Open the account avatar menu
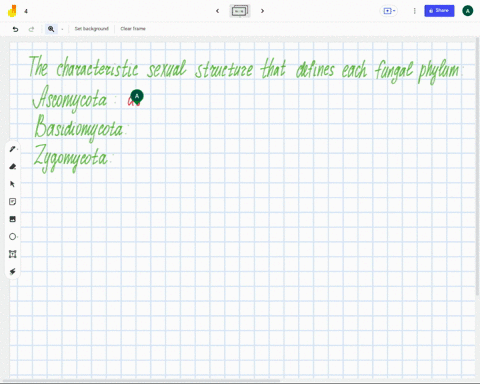The image size is (480, 384). 468,11
